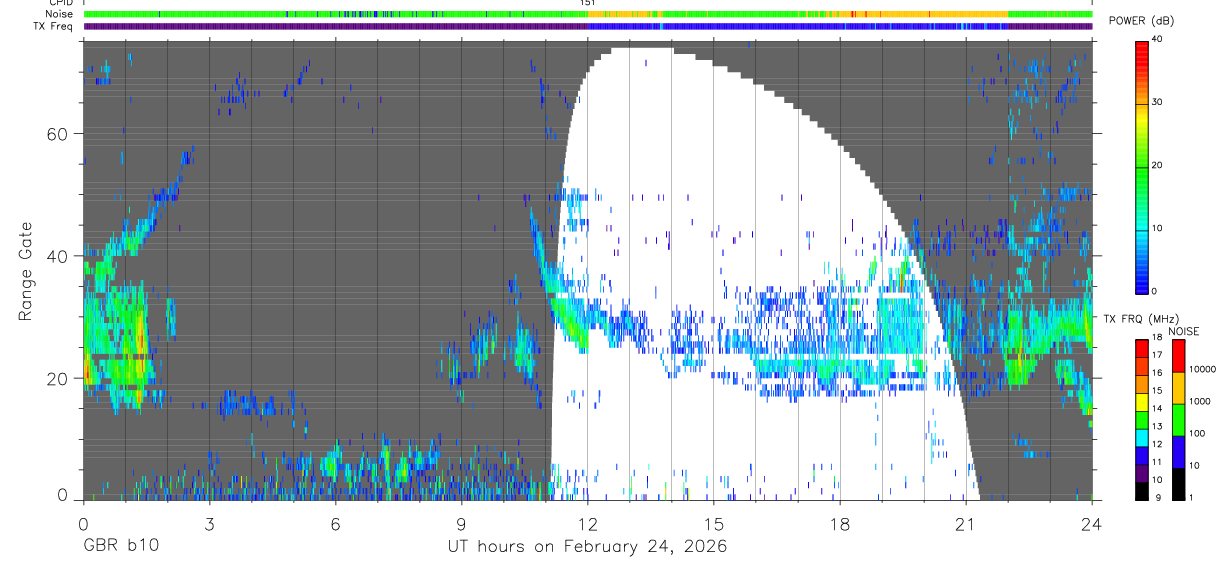
Task: Click the 'POWER (dB)' legend title
Action: click(x=1141, y=21)
